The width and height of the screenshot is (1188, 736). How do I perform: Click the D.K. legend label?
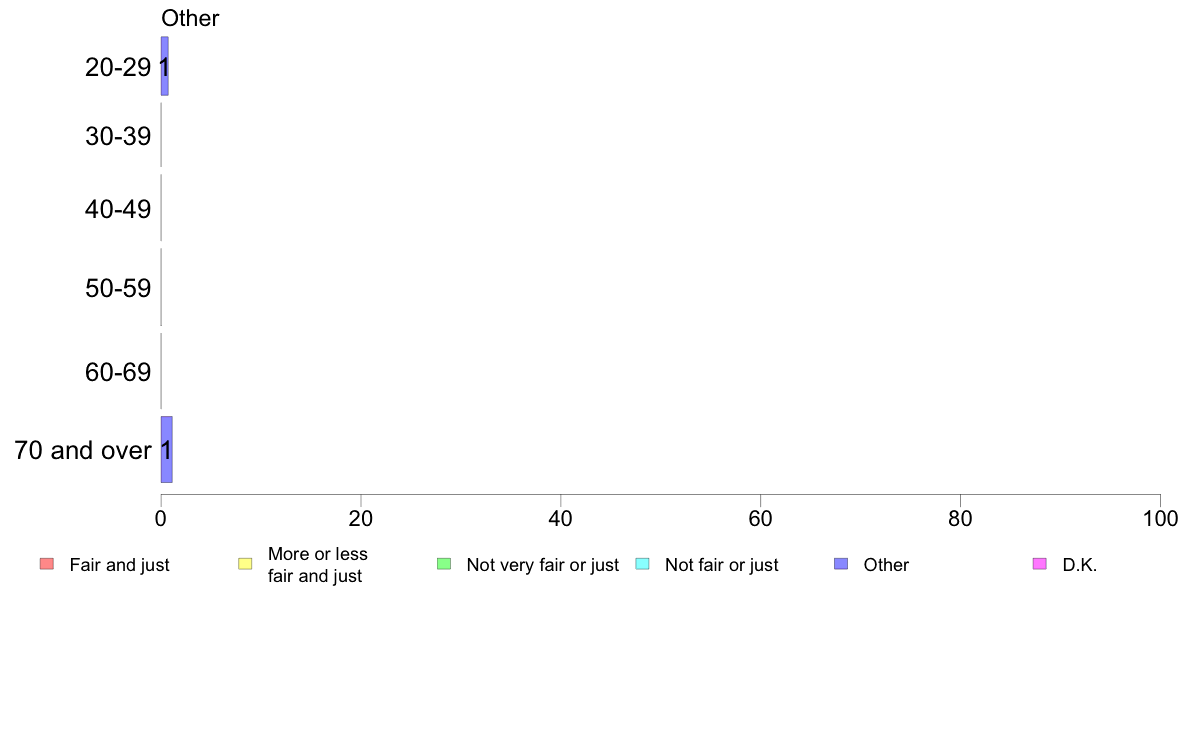(1080, 565)
